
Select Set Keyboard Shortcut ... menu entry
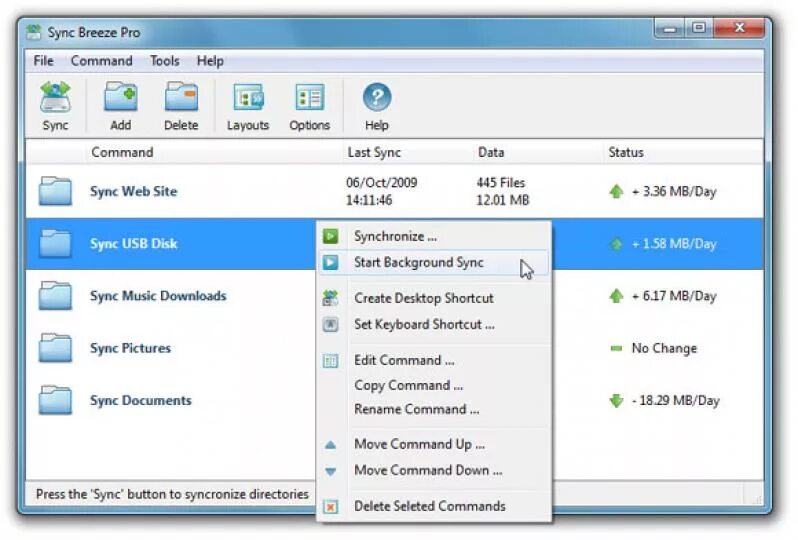434,324
